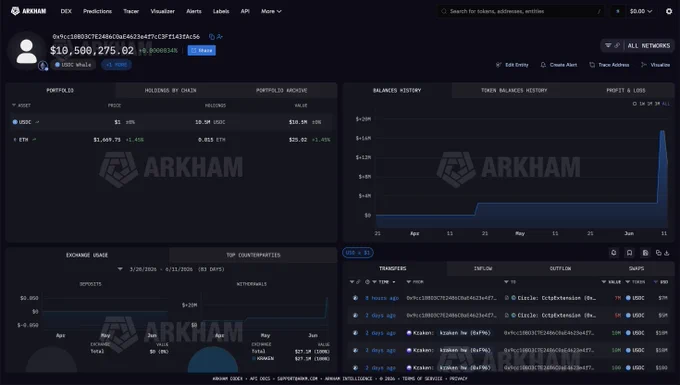Open the DEX menu item
The height and width of the screenshot is (385, 680).
[x=66, y=11]
